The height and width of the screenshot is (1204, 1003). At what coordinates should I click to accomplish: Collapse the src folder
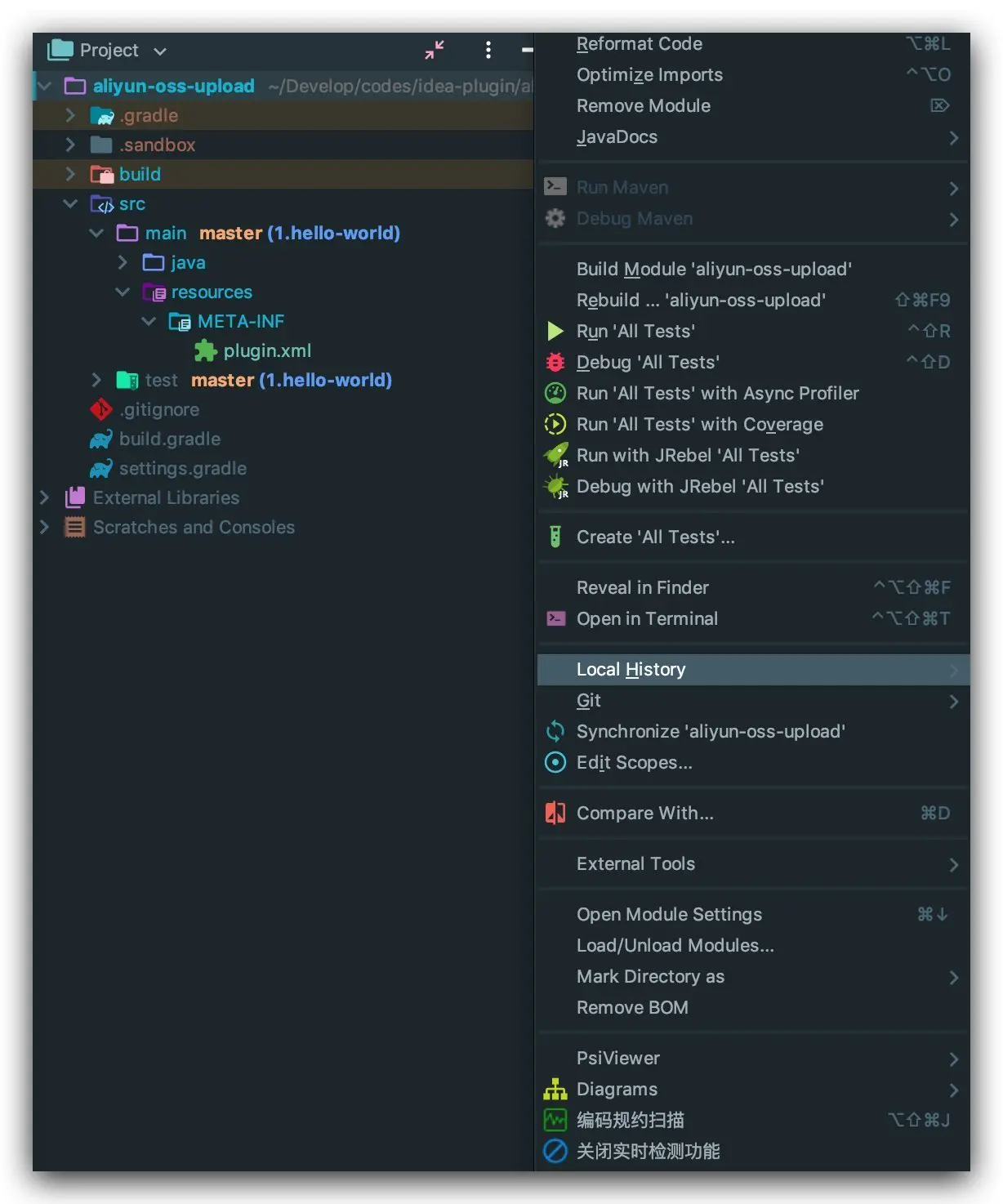tap(70, 203)
